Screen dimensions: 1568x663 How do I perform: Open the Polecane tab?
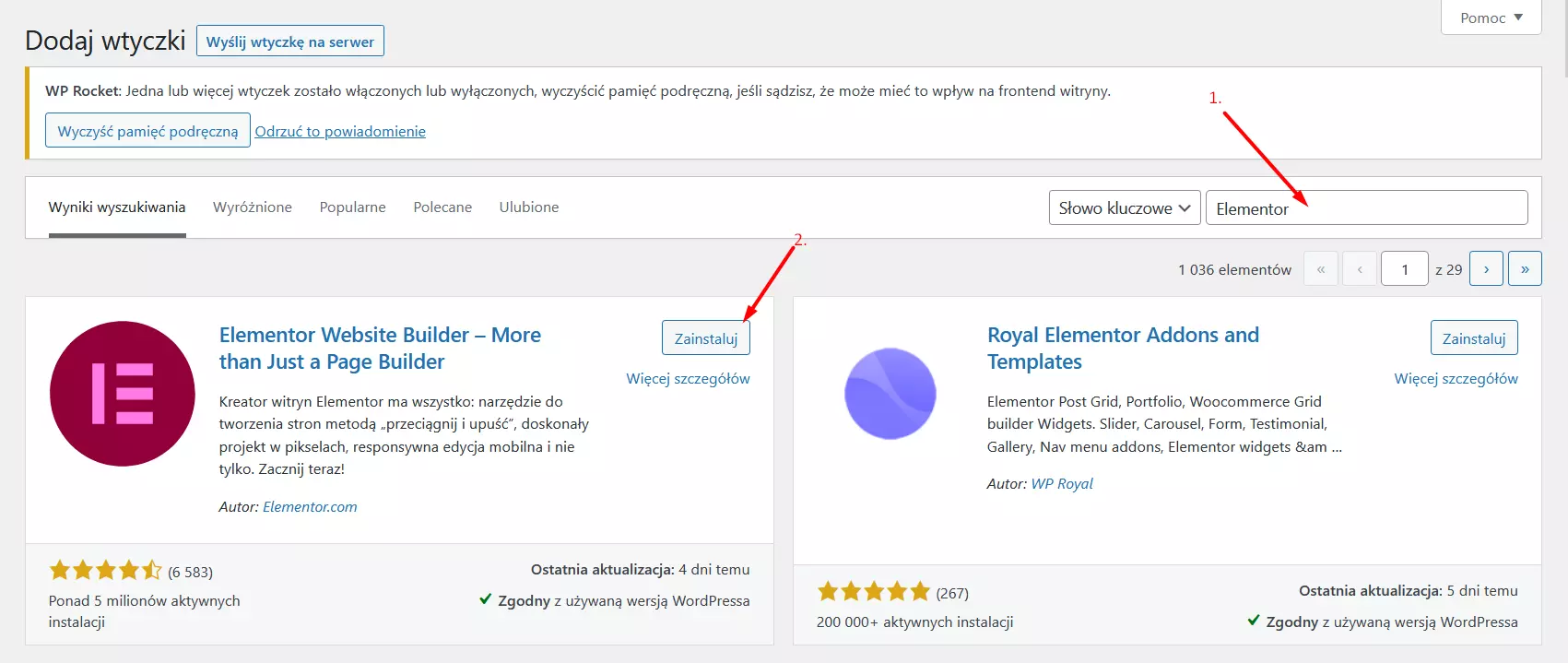click(x=442, y=207)
